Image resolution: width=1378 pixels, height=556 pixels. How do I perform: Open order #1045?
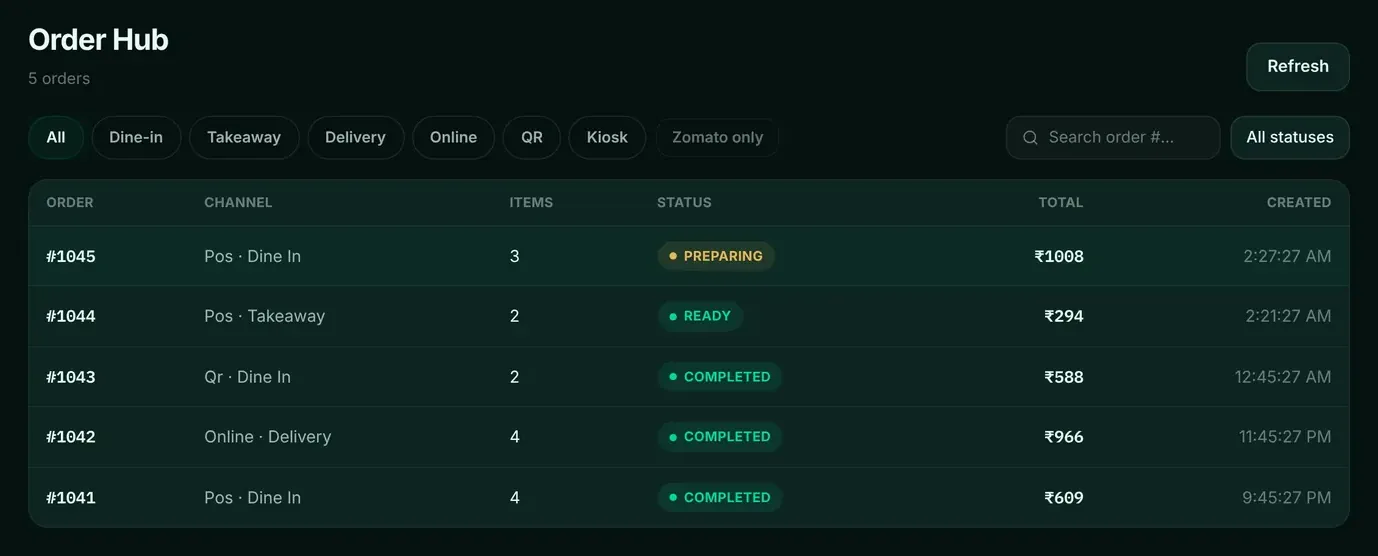(689, 256)
